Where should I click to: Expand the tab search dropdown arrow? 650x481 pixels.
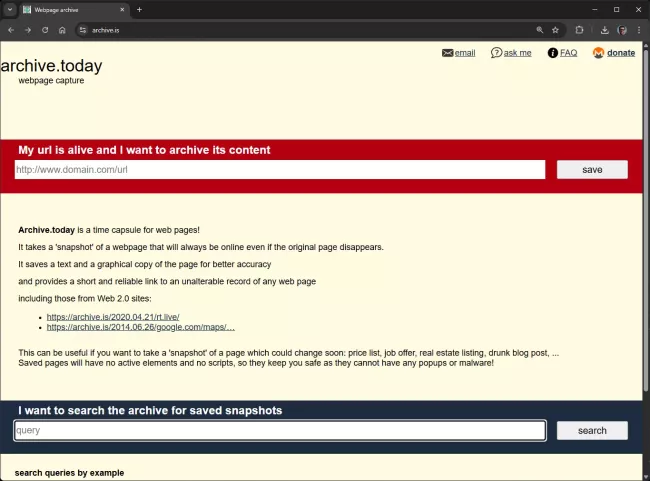click(9, 9)
